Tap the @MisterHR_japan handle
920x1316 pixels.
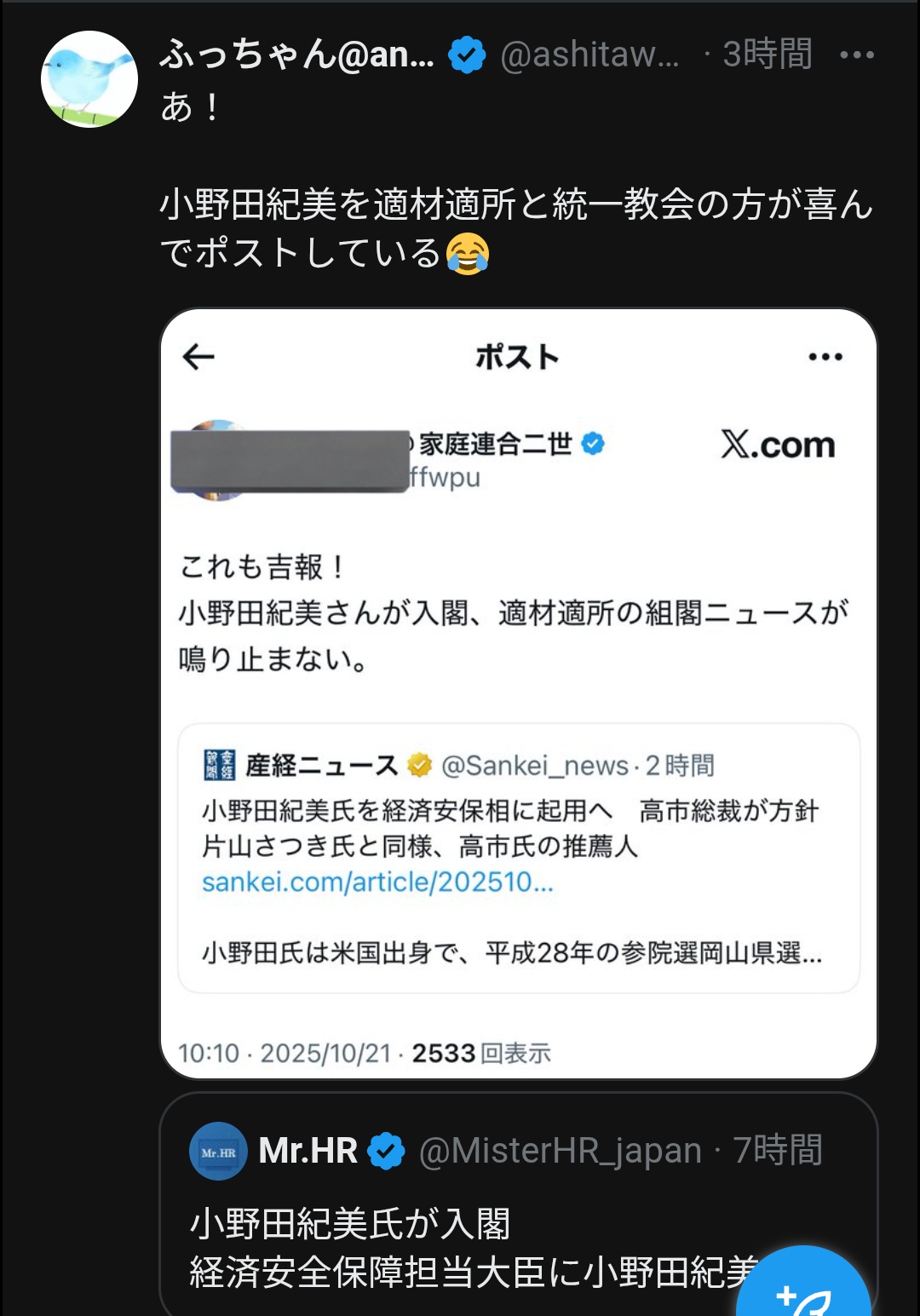tap(560, 1151)
